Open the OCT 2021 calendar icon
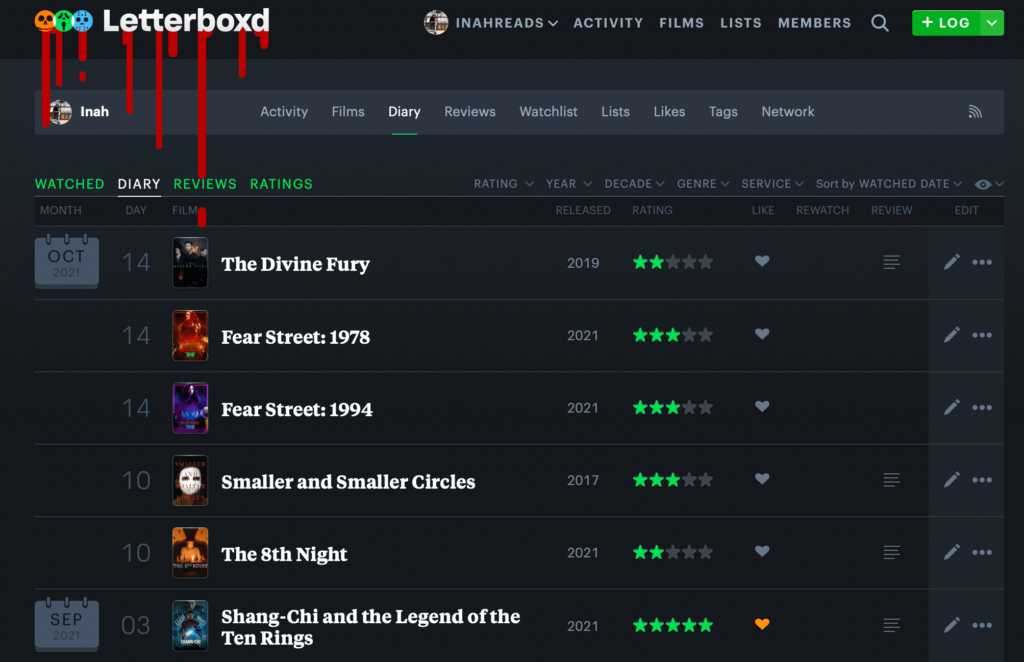 [67, 262]
